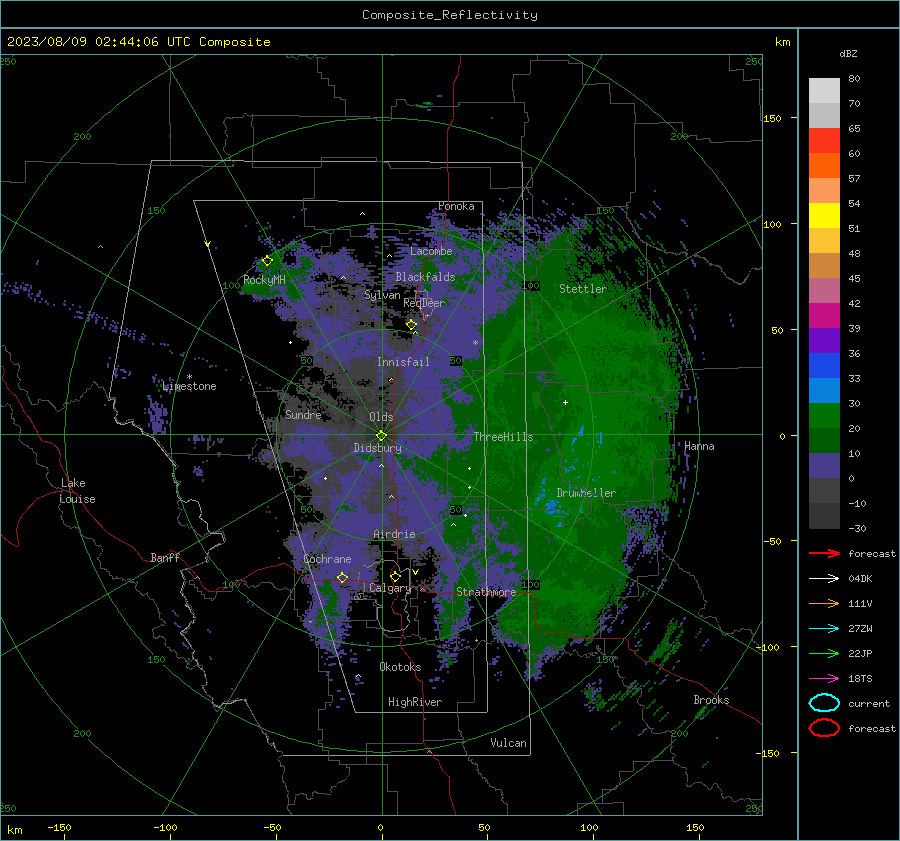
Task: Click the Olds city label
Action: click(x=381, y=417)
